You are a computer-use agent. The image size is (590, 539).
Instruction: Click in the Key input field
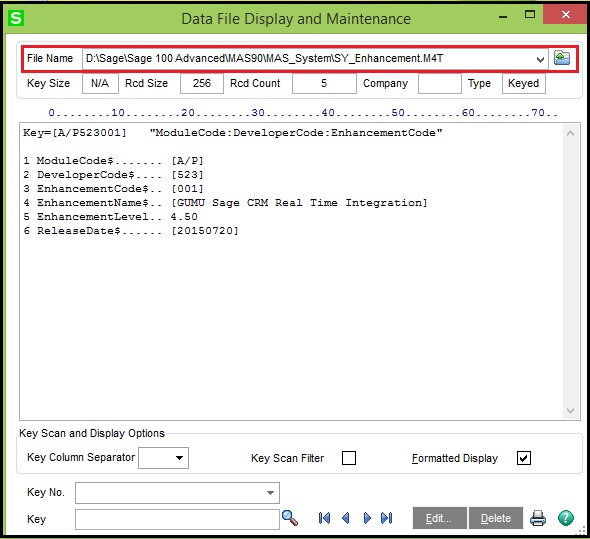click(177, 519)
